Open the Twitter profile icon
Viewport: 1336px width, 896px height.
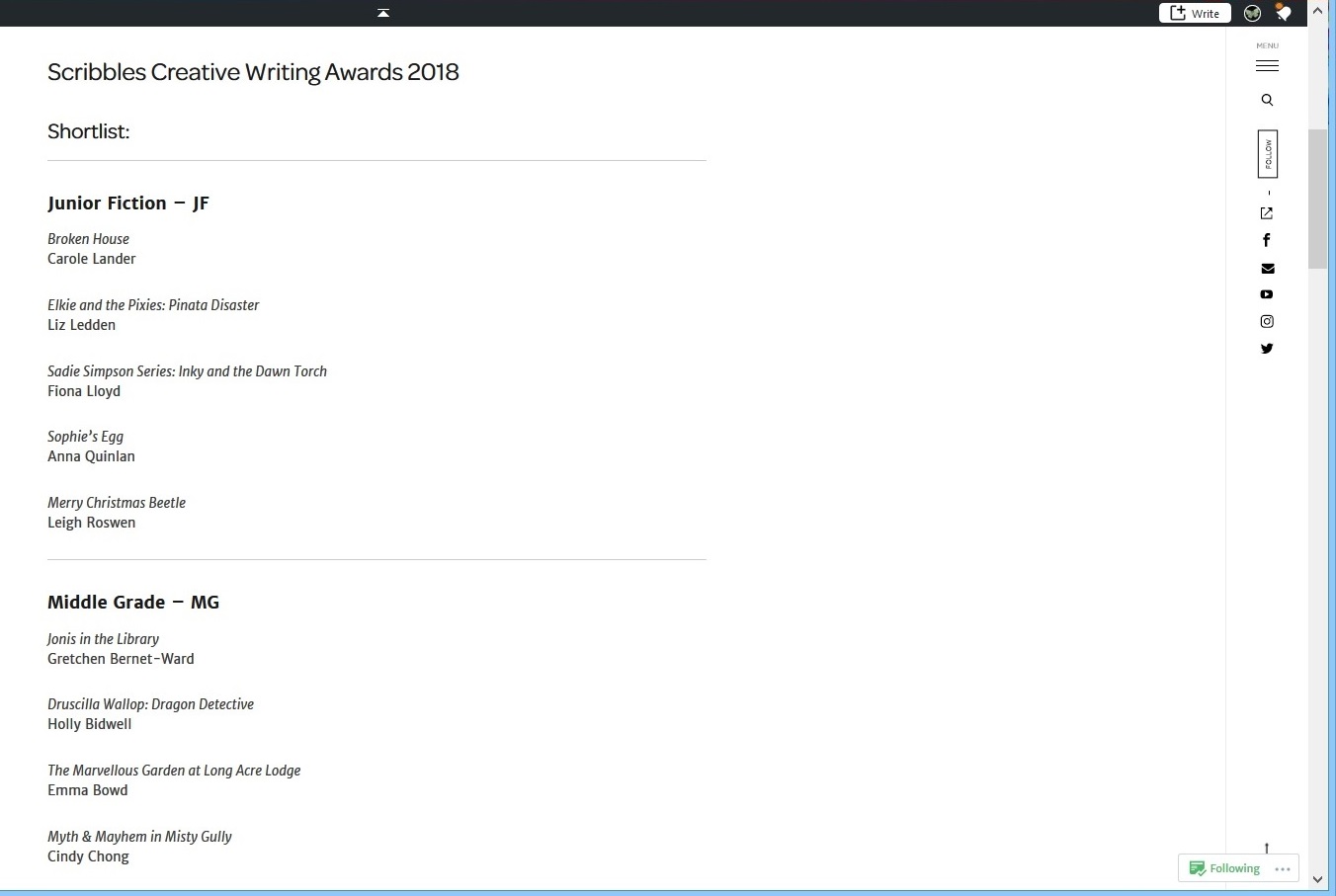[1267, 348]
